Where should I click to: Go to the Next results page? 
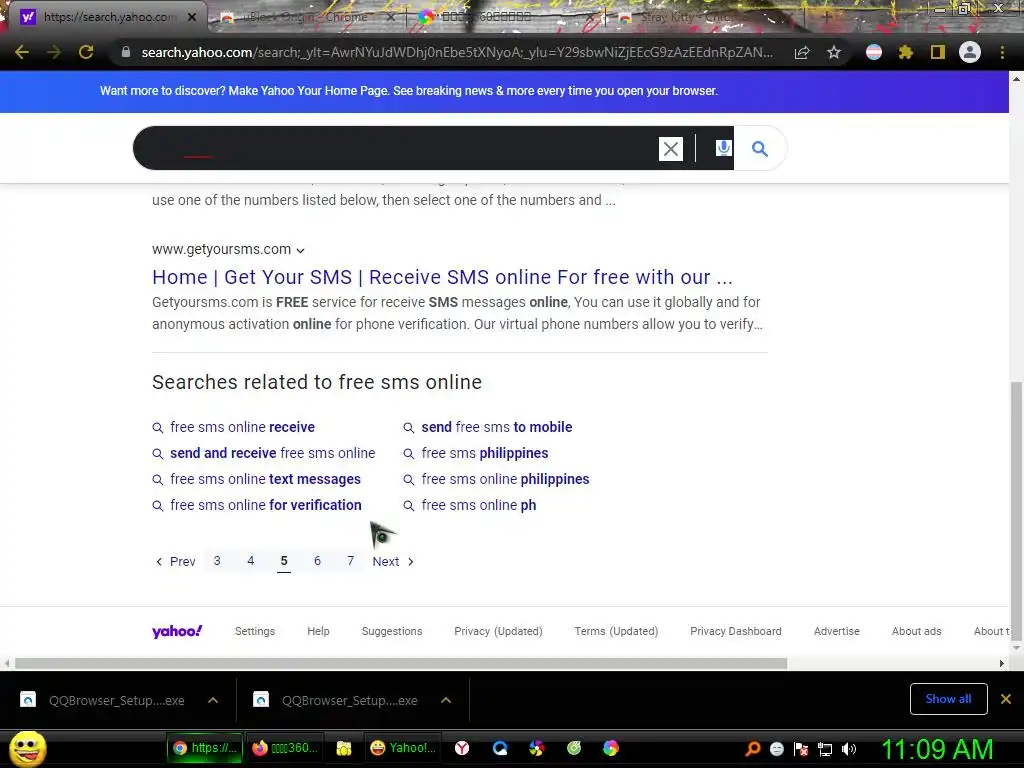393,562
